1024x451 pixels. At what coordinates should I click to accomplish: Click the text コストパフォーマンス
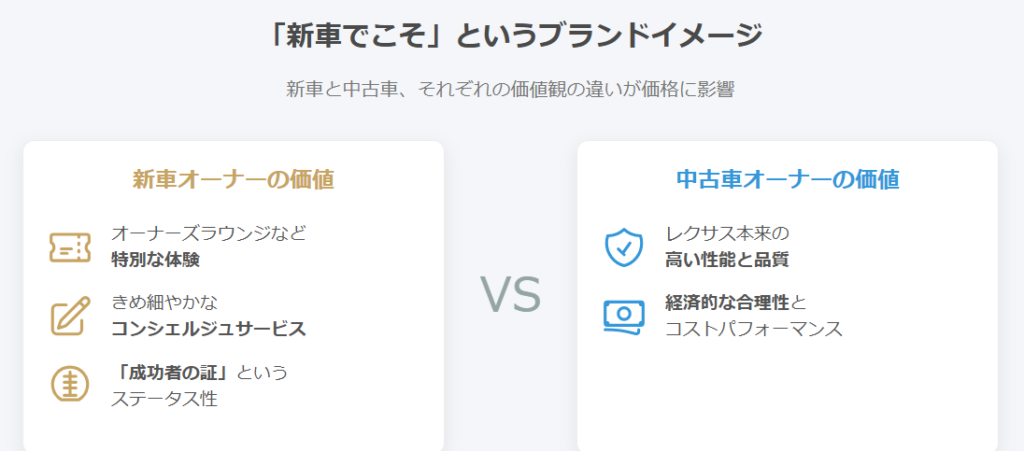(754, 329)
